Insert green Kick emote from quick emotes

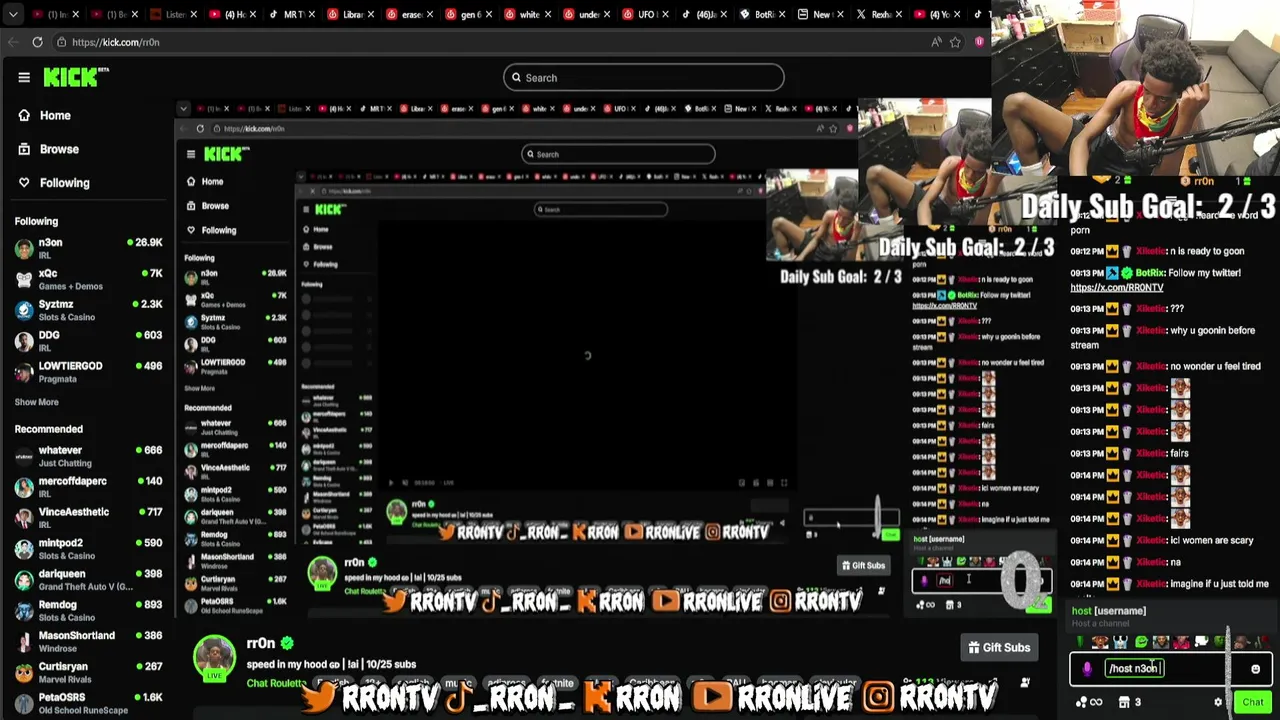[1140, 642]
